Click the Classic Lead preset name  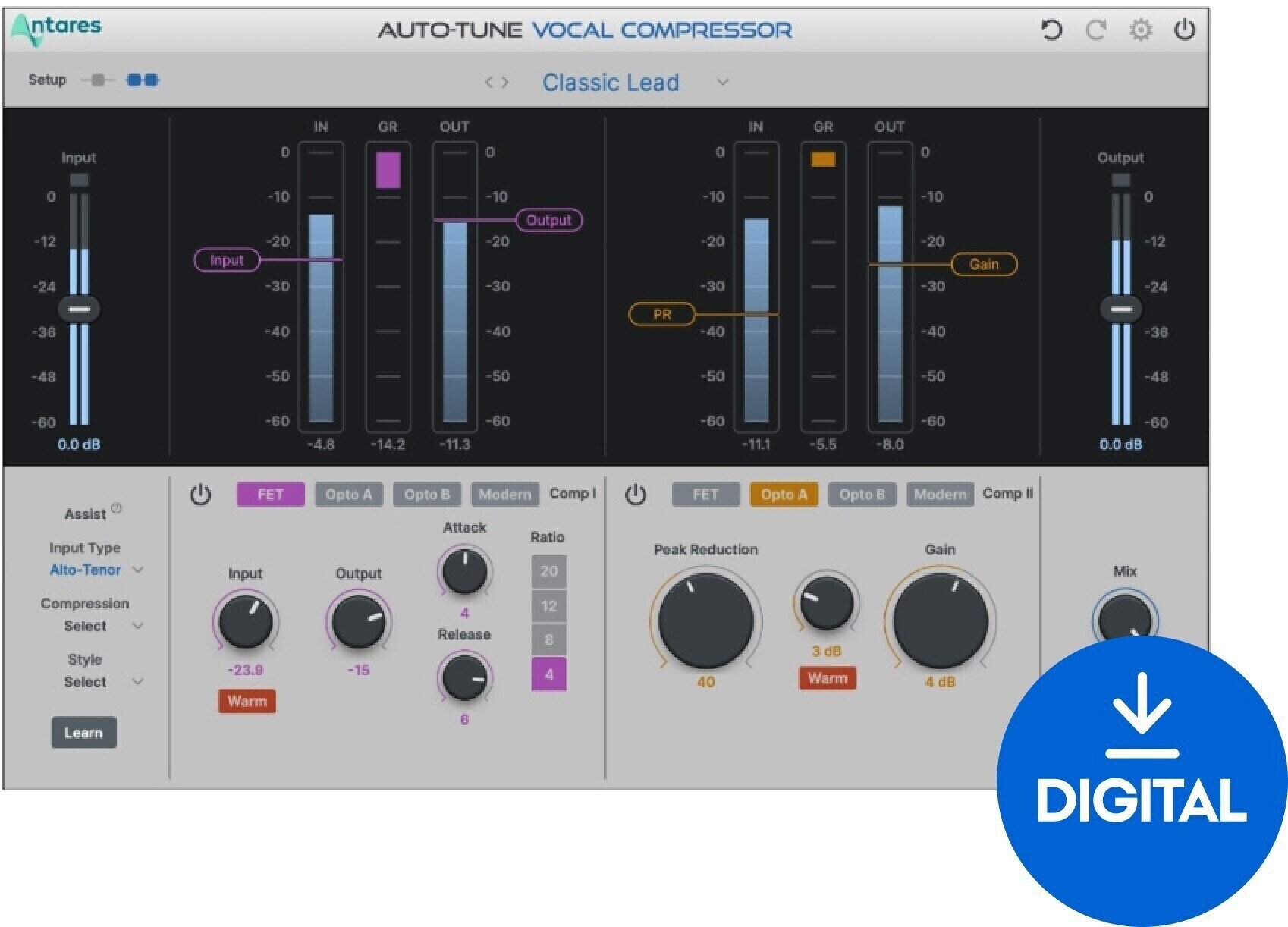pos(611,82)
